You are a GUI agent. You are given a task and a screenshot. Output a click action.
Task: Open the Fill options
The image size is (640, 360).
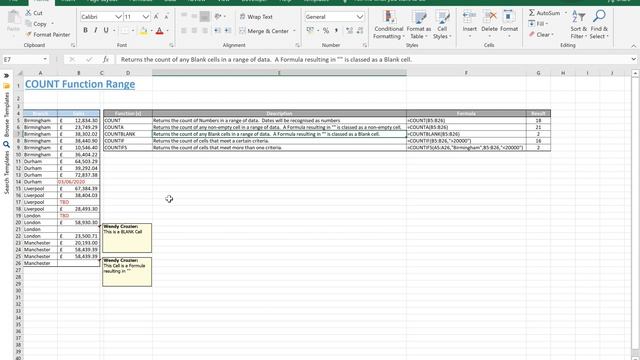click(x=538, y=24)
